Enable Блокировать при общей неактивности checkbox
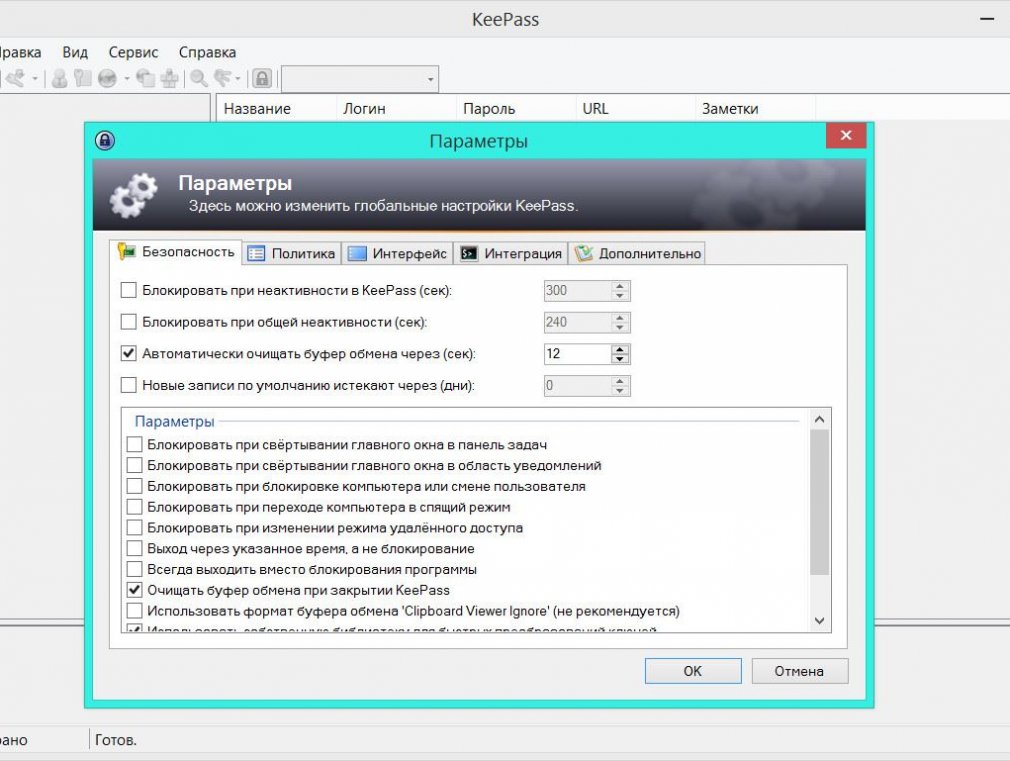Screen dimensions: 1010x761 pyautogui.click(x=128, y=322)
